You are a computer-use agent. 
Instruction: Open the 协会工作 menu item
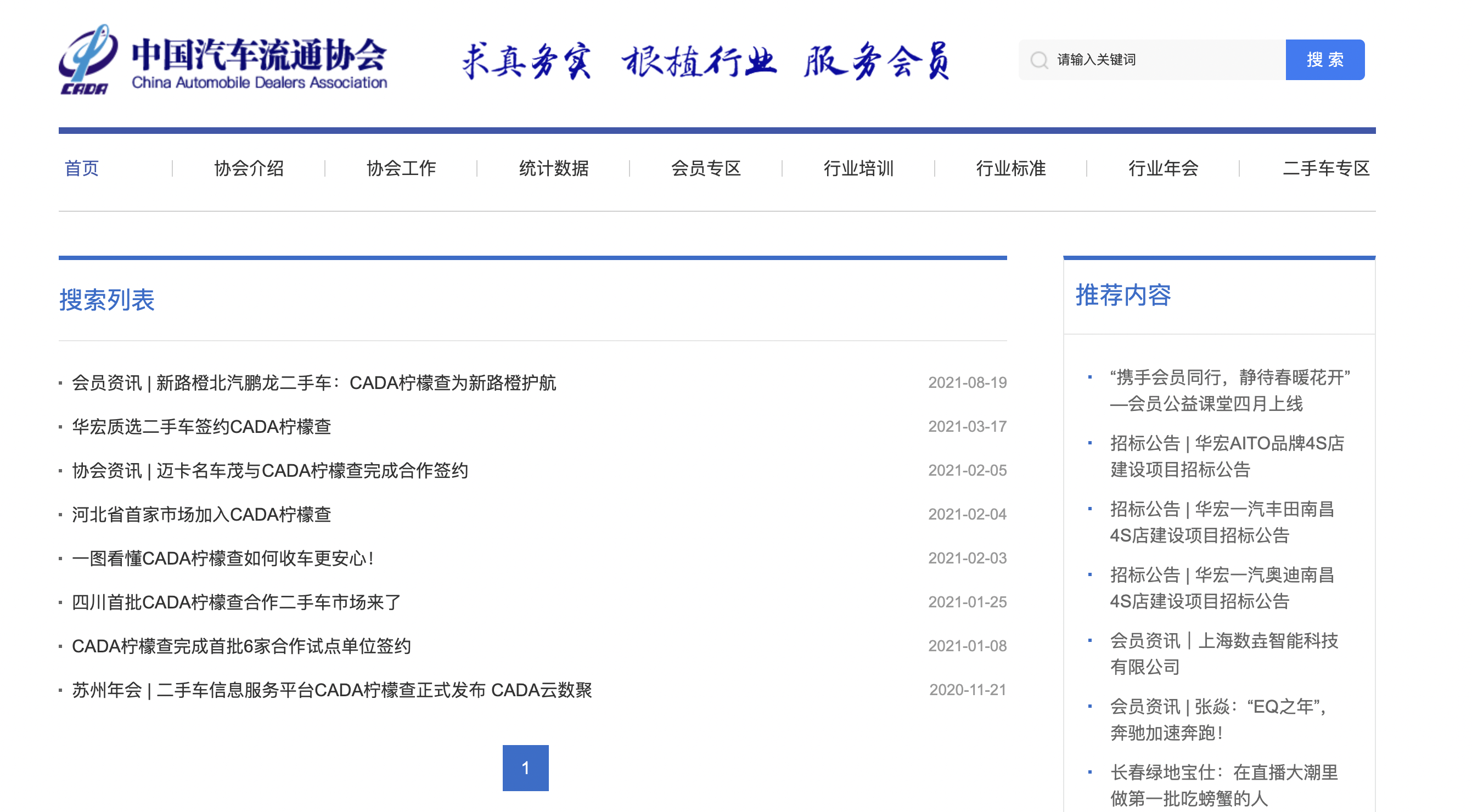401,168
